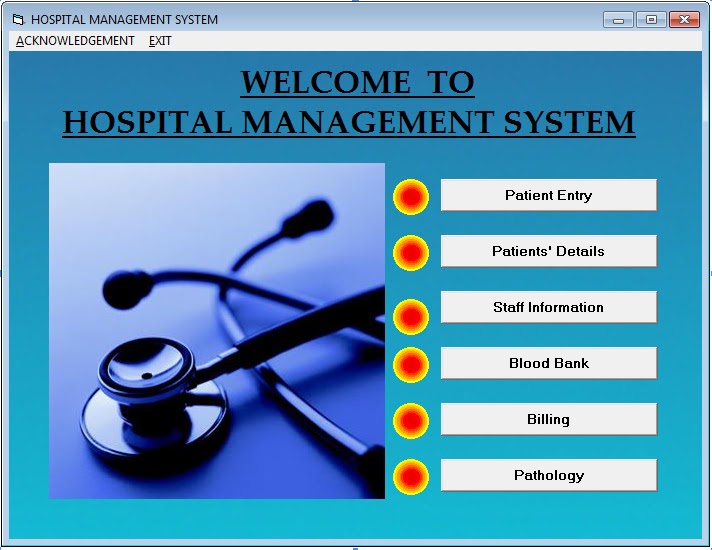Click the red circle beside Pathology

[x=411, y=477]
